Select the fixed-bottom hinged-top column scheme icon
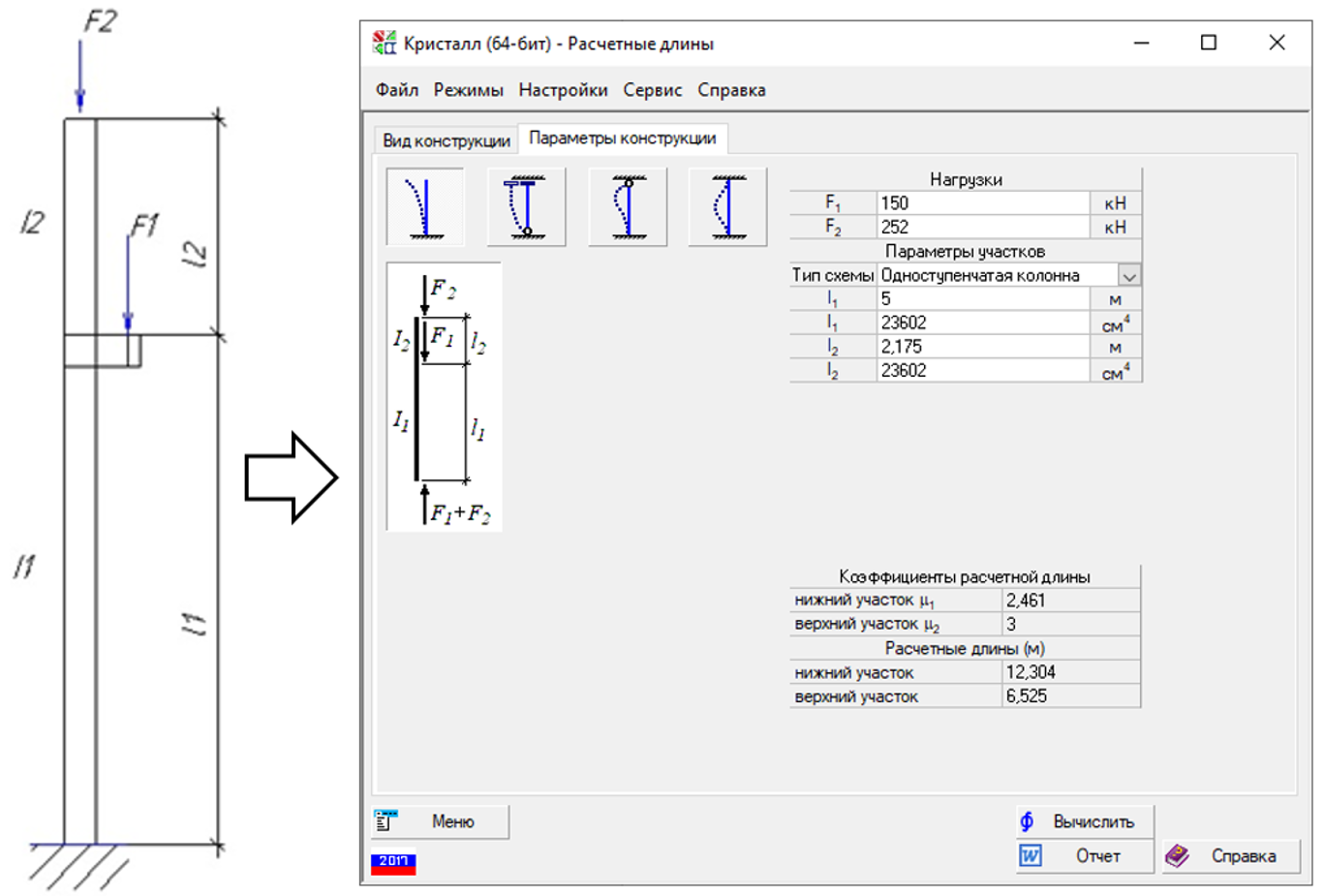The width and height of the screenshot is (1324, 896). tap(526, 206)
